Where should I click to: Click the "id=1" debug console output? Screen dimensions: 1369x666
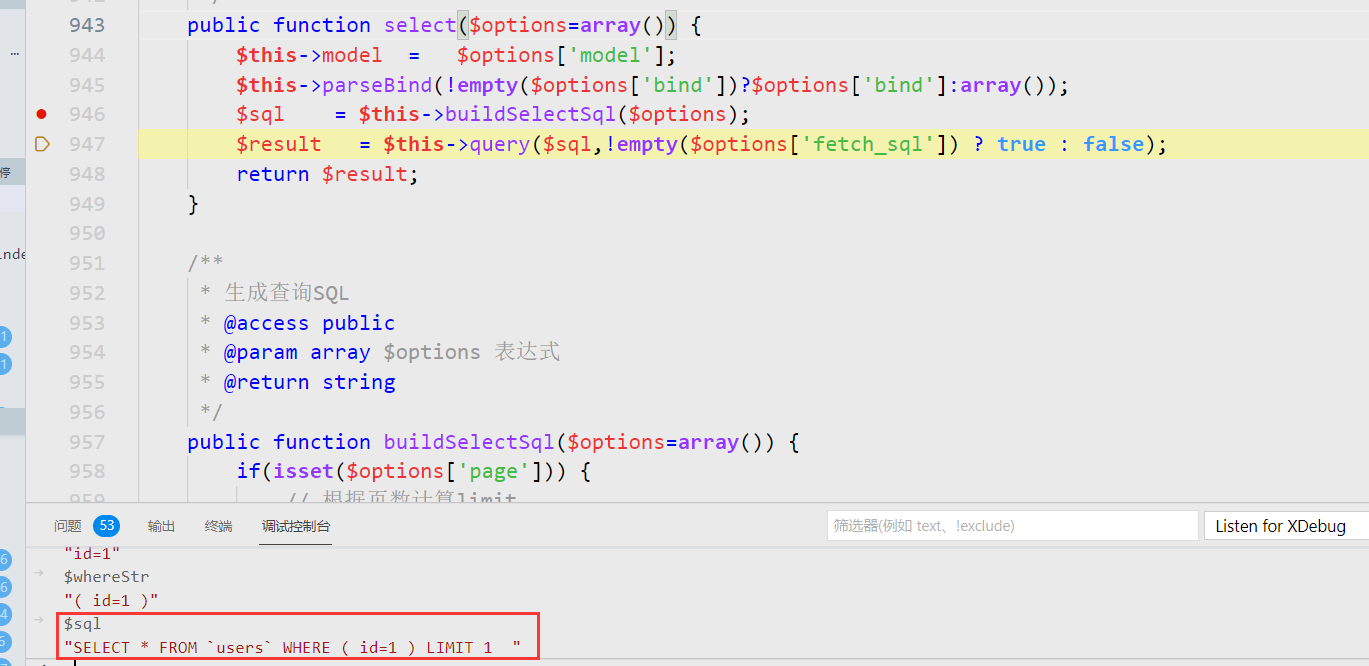(92, 552)
